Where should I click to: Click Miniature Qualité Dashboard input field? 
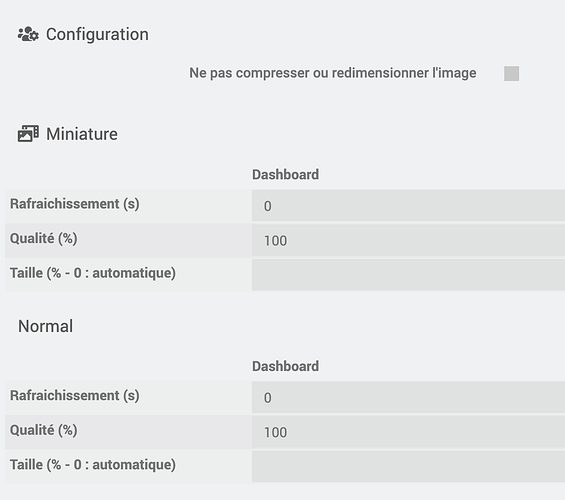click(408, 240)
